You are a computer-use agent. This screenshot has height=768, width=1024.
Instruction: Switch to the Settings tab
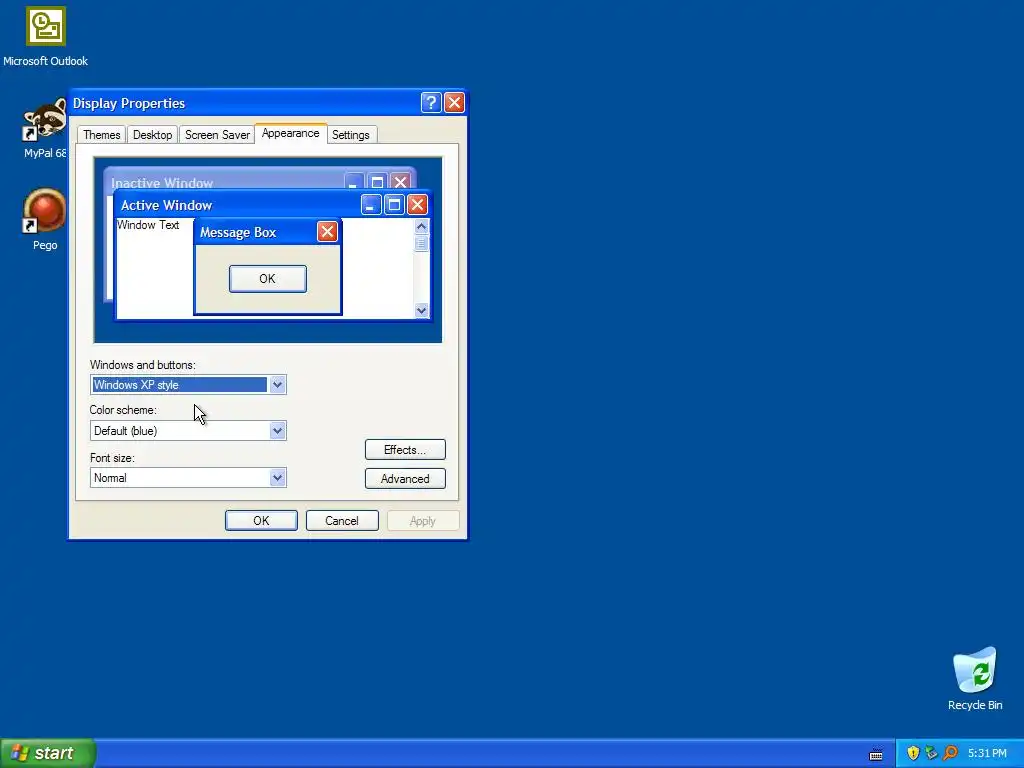(x=351, y=135)
